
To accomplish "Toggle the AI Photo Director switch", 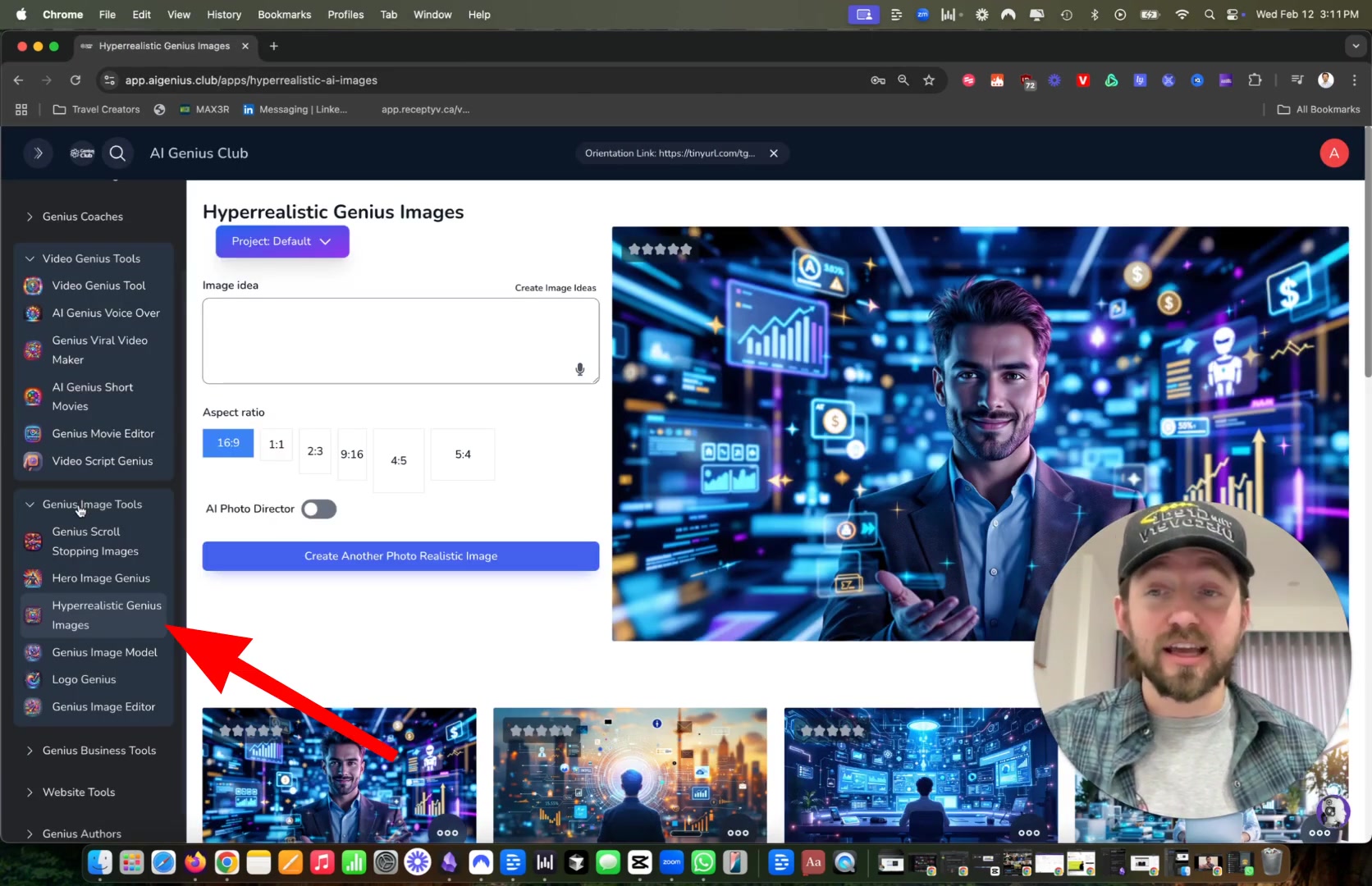I will 318,509.
